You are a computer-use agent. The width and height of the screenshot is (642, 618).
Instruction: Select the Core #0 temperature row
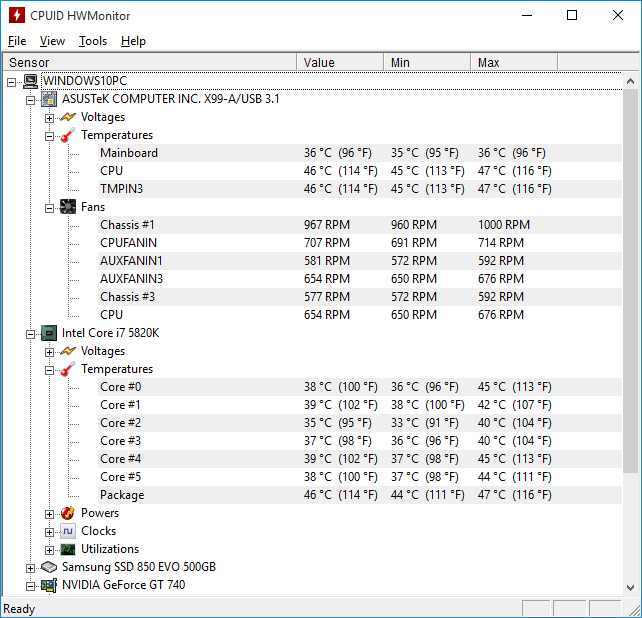(x=360, y=387)
